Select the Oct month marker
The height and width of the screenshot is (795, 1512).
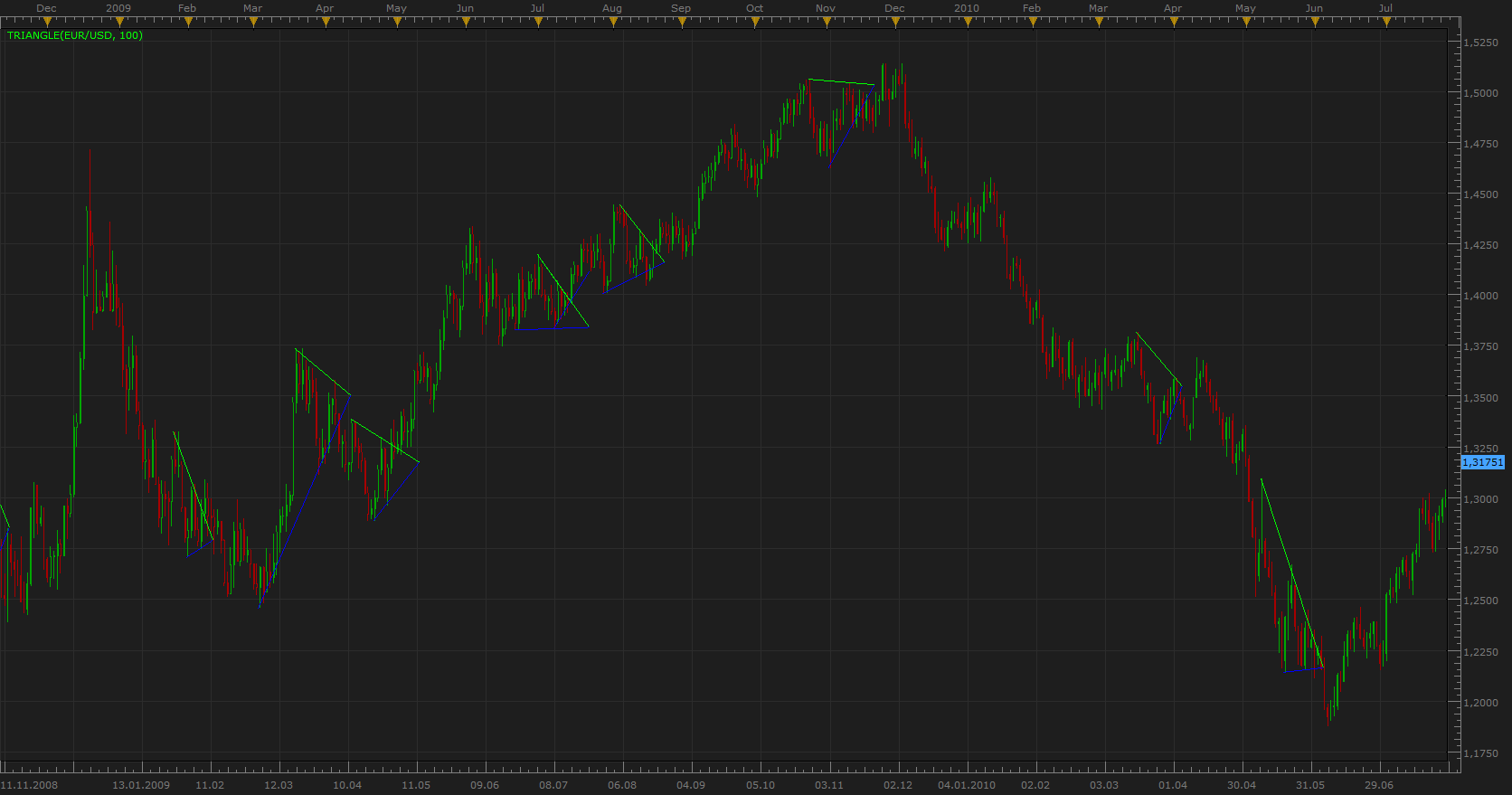pos(754,8)
